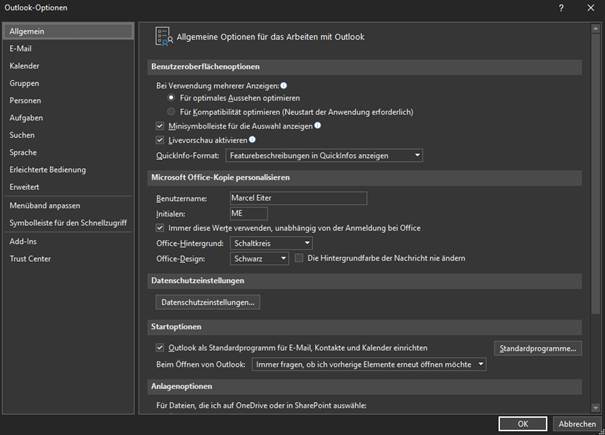The image size is (605, 435).
Task: Click the Abbrechen button
Action: [577, 424]
